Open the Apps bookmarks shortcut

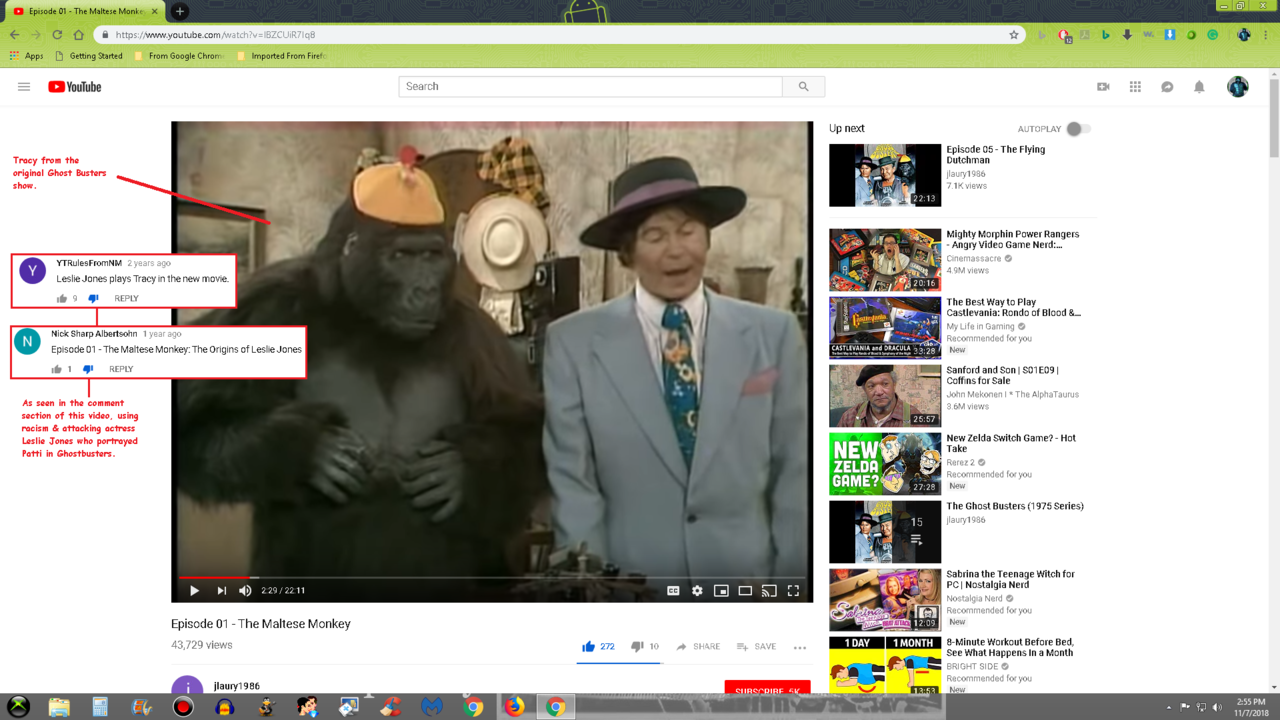tap(26, 56)
